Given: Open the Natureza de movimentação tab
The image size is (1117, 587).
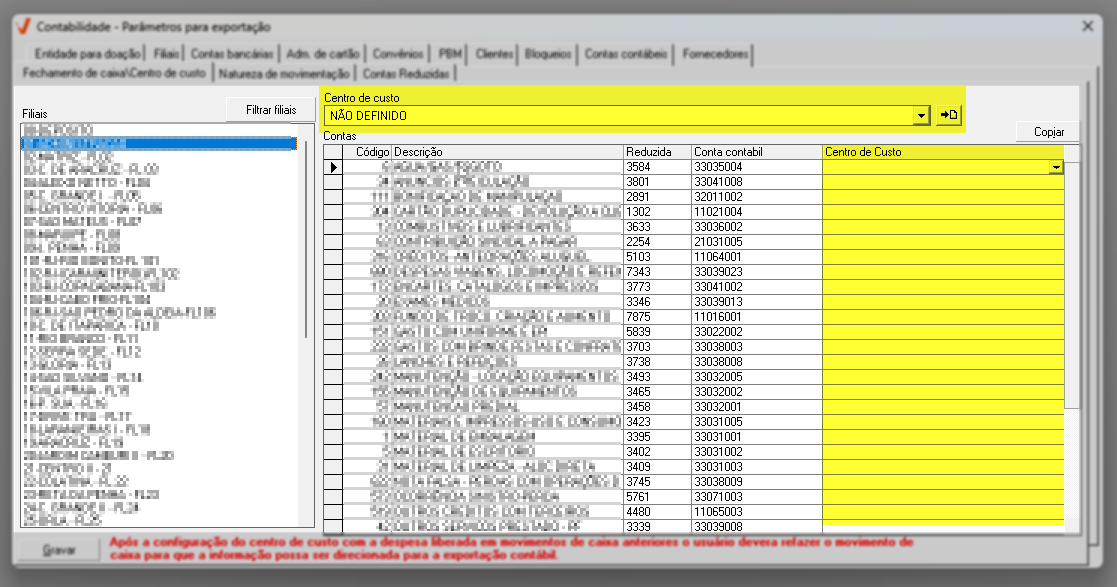Looking at the screenshot, I should coord(285,73).
